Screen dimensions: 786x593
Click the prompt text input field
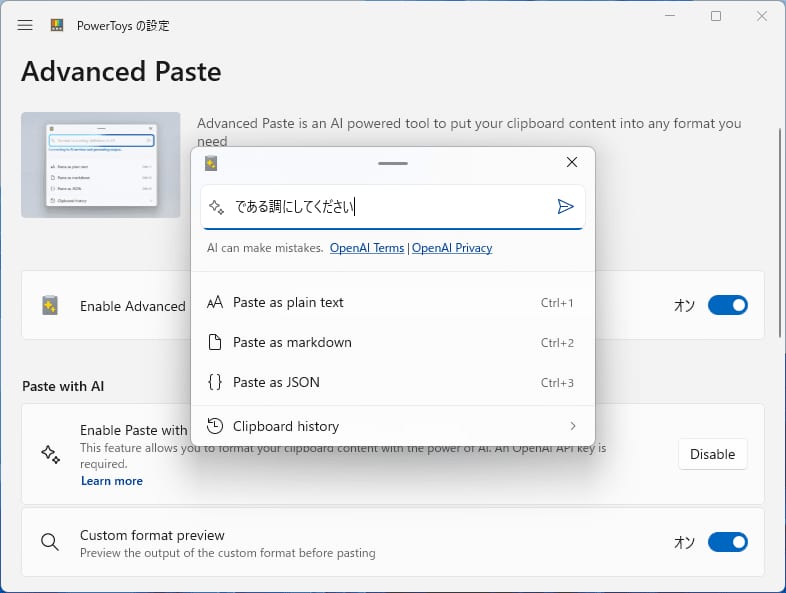point(392,207)
